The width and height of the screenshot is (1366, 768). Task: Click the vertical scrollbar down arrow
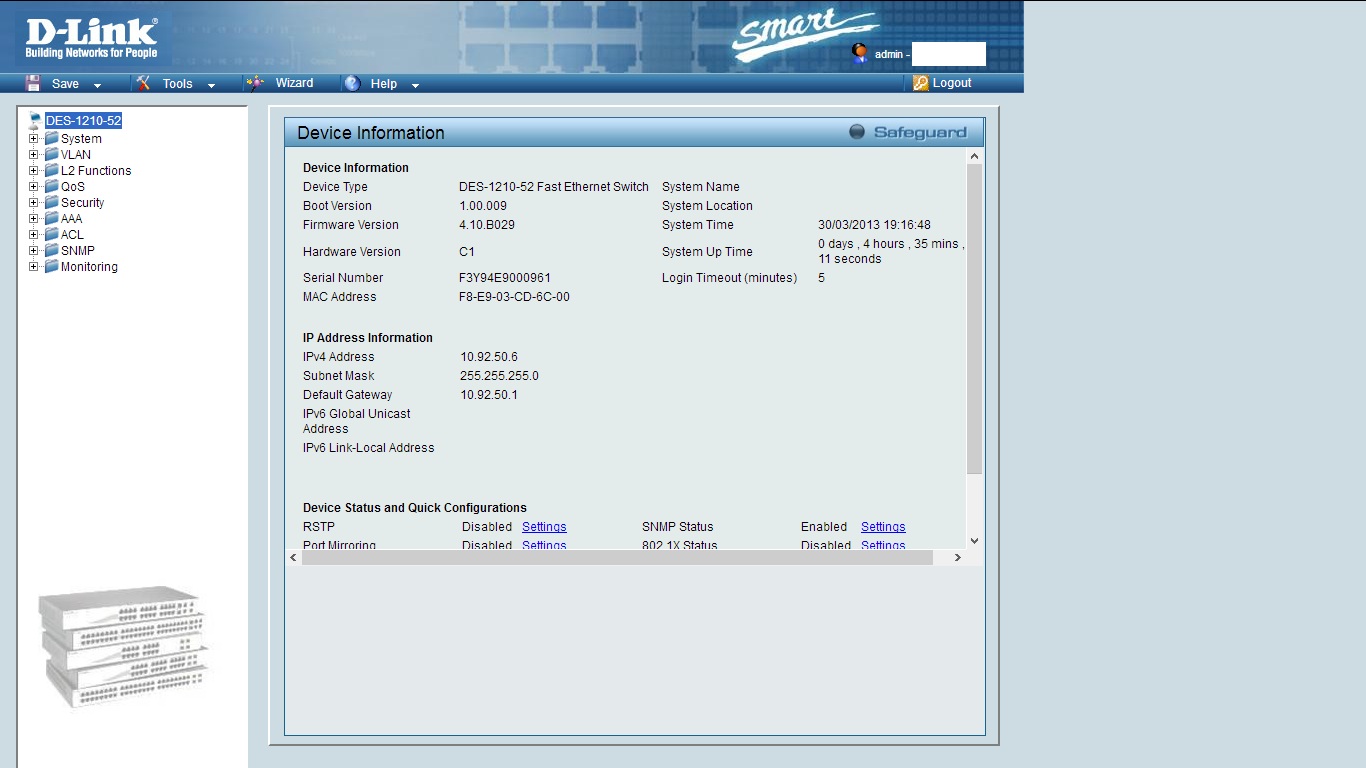[974, 541]
